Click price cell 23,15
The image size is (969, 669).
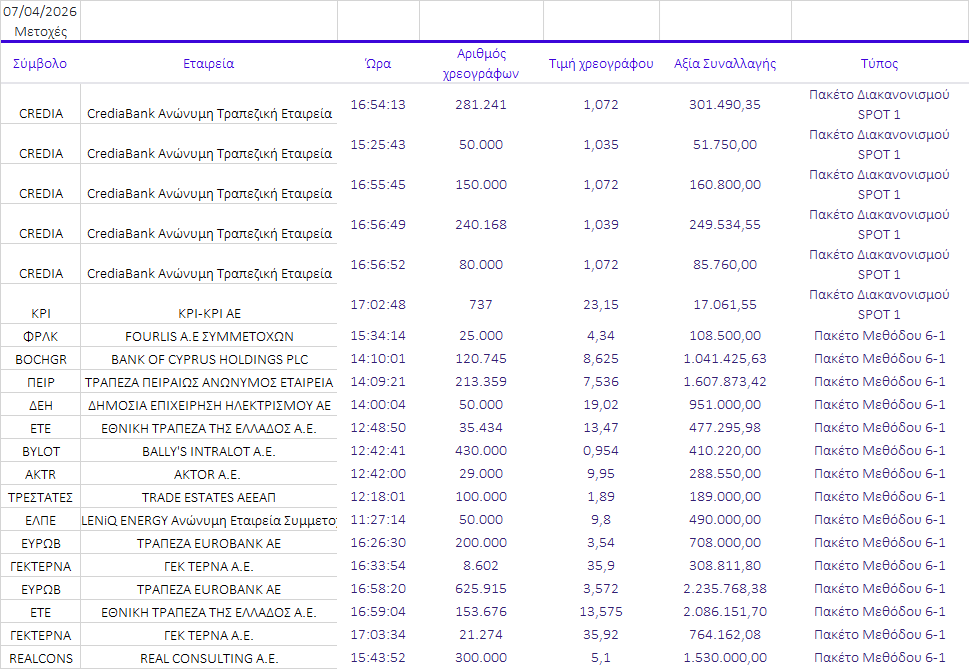(601, 305)
